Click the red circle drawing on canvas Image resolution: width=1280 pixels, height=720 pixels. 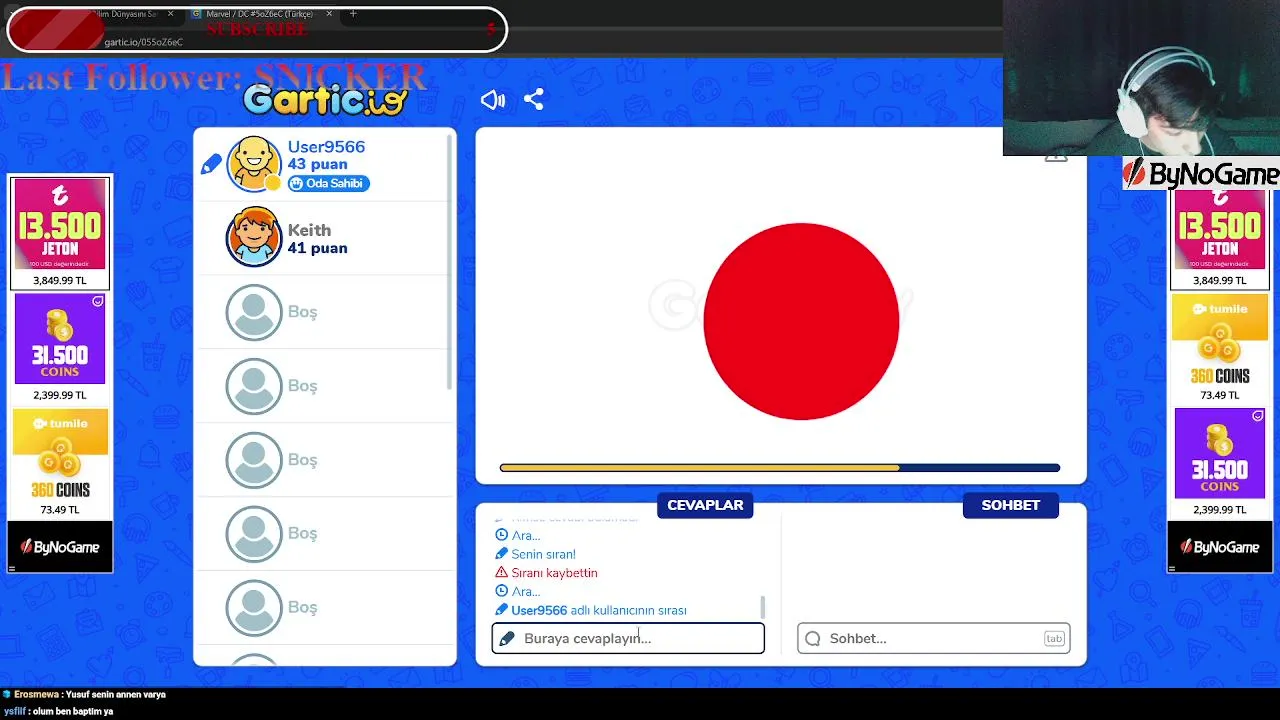tap(801, 321)
